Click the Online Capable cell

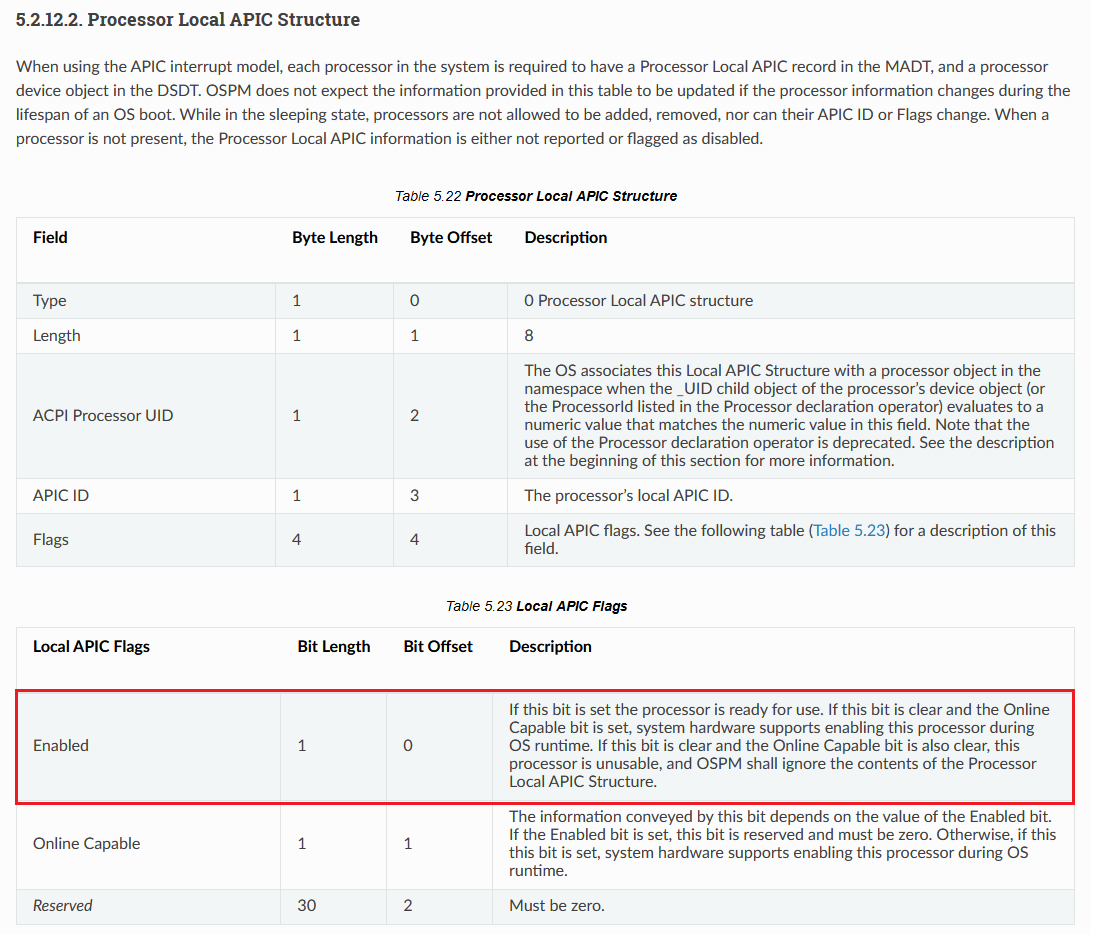click(87, 844)
